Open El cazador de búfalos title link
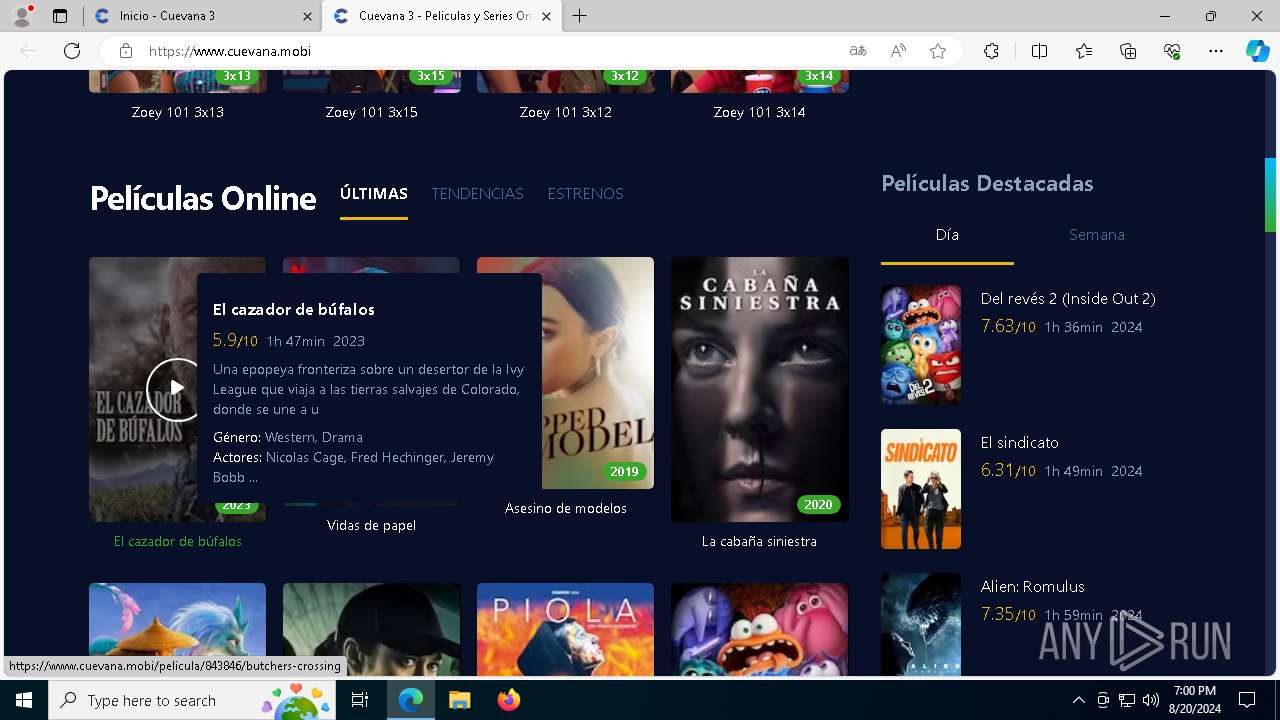1280x720 pixels. click(x=178, y=541)
